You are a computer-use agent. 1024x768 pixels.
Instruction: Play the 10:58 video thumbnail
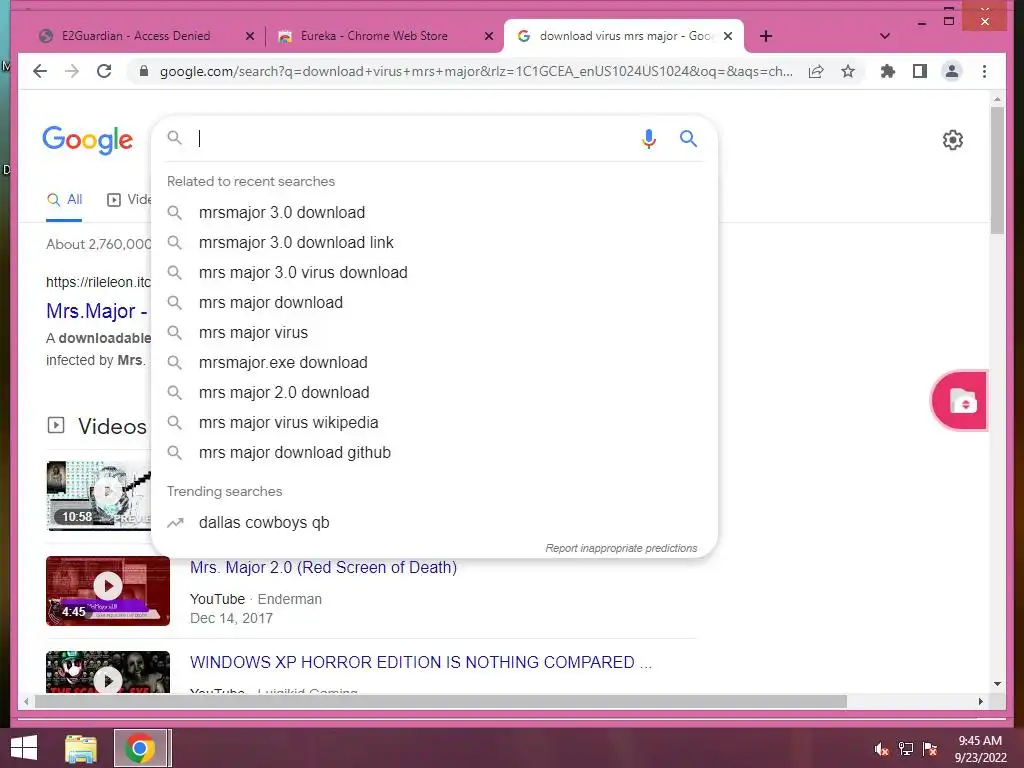tap(98, 495)
